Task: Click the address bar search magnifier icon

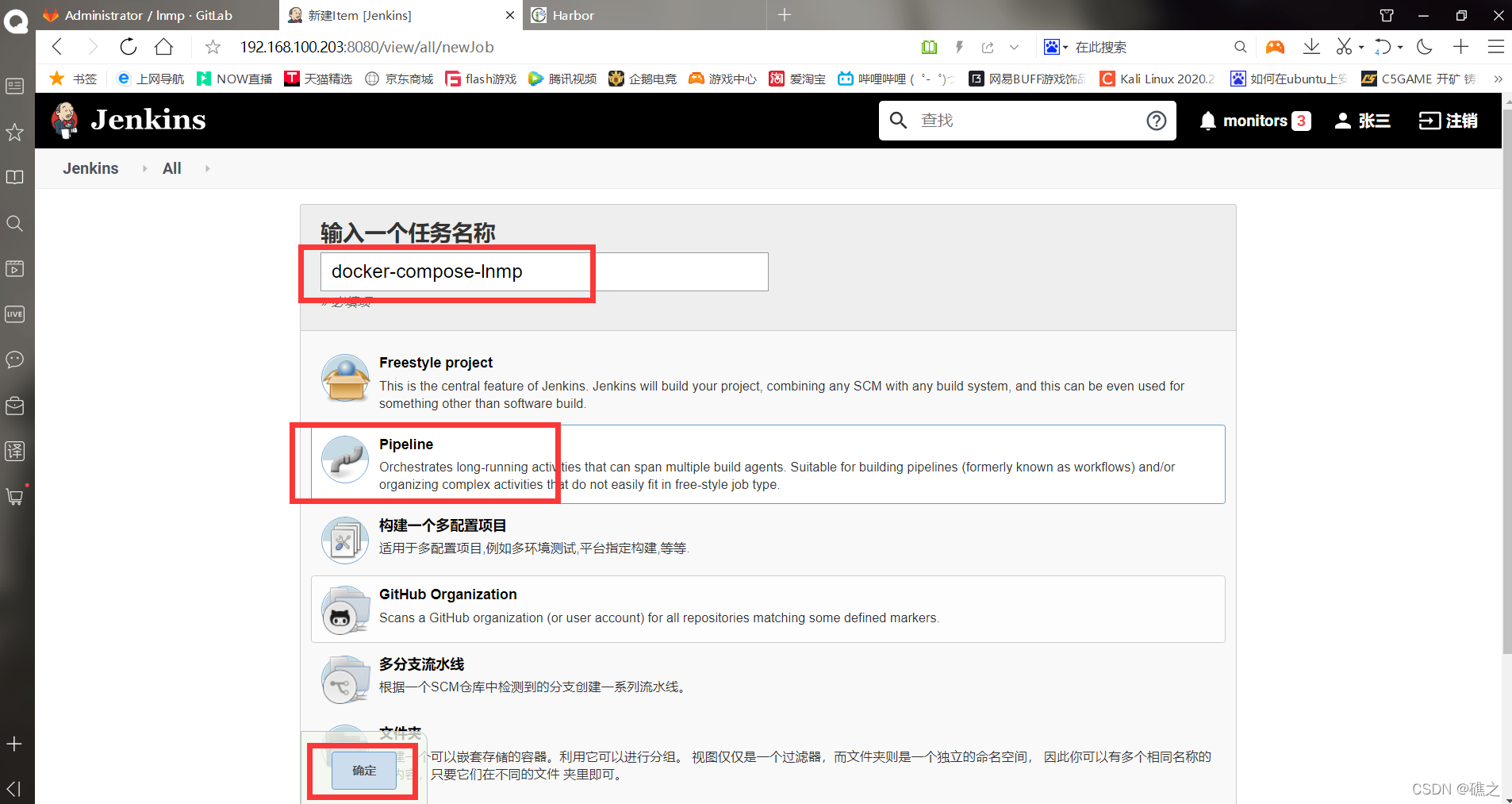Action: click(1241, 47)
